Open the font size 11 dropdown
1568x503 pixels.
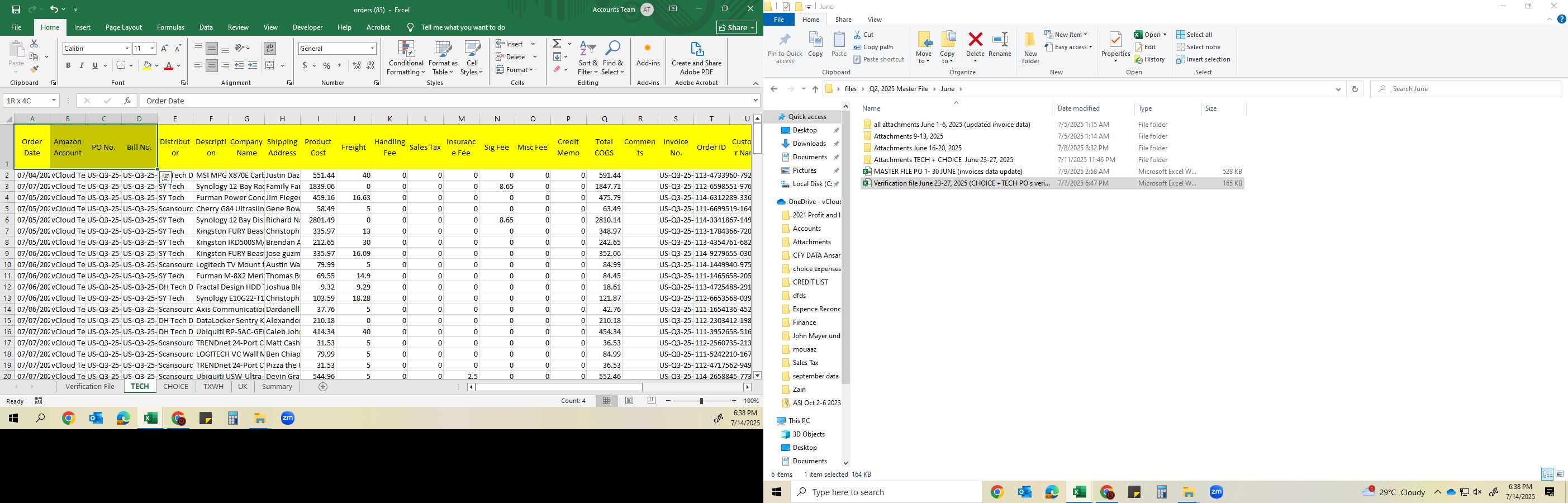tap(152, 48)
